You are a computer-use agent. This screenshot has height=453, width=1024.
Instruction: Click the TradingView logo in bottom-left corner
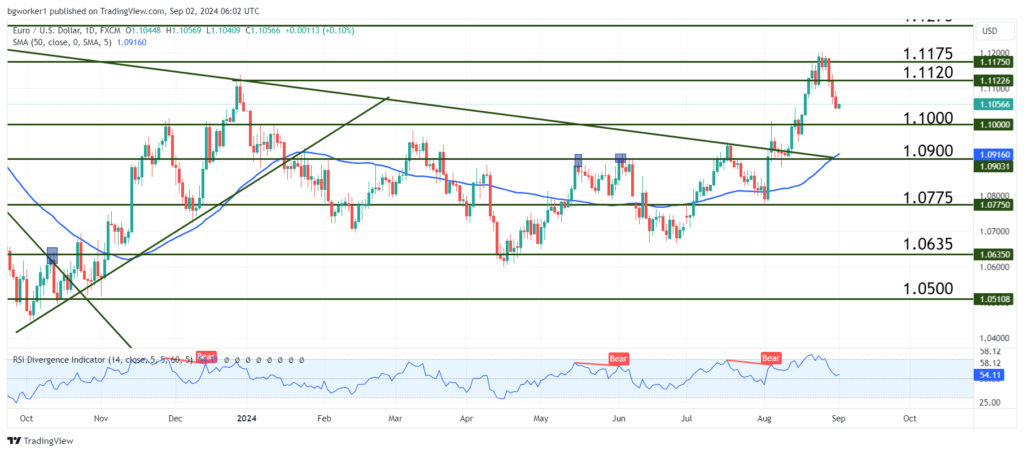coord(45,441)
